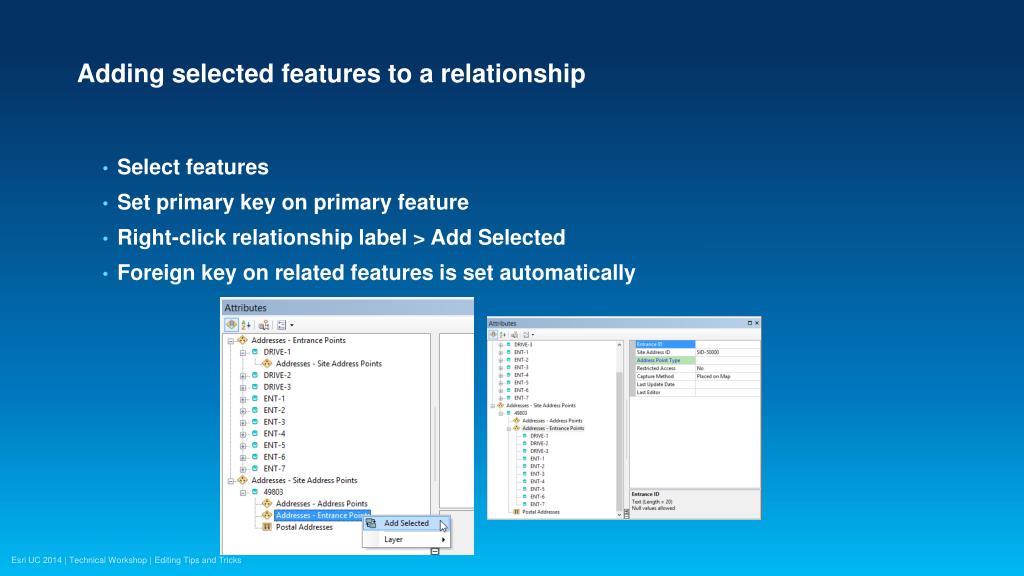Click feature icon beside ENT-3 in larger window
This screenshot has height=576, width=1024.
tap(255, 422)
